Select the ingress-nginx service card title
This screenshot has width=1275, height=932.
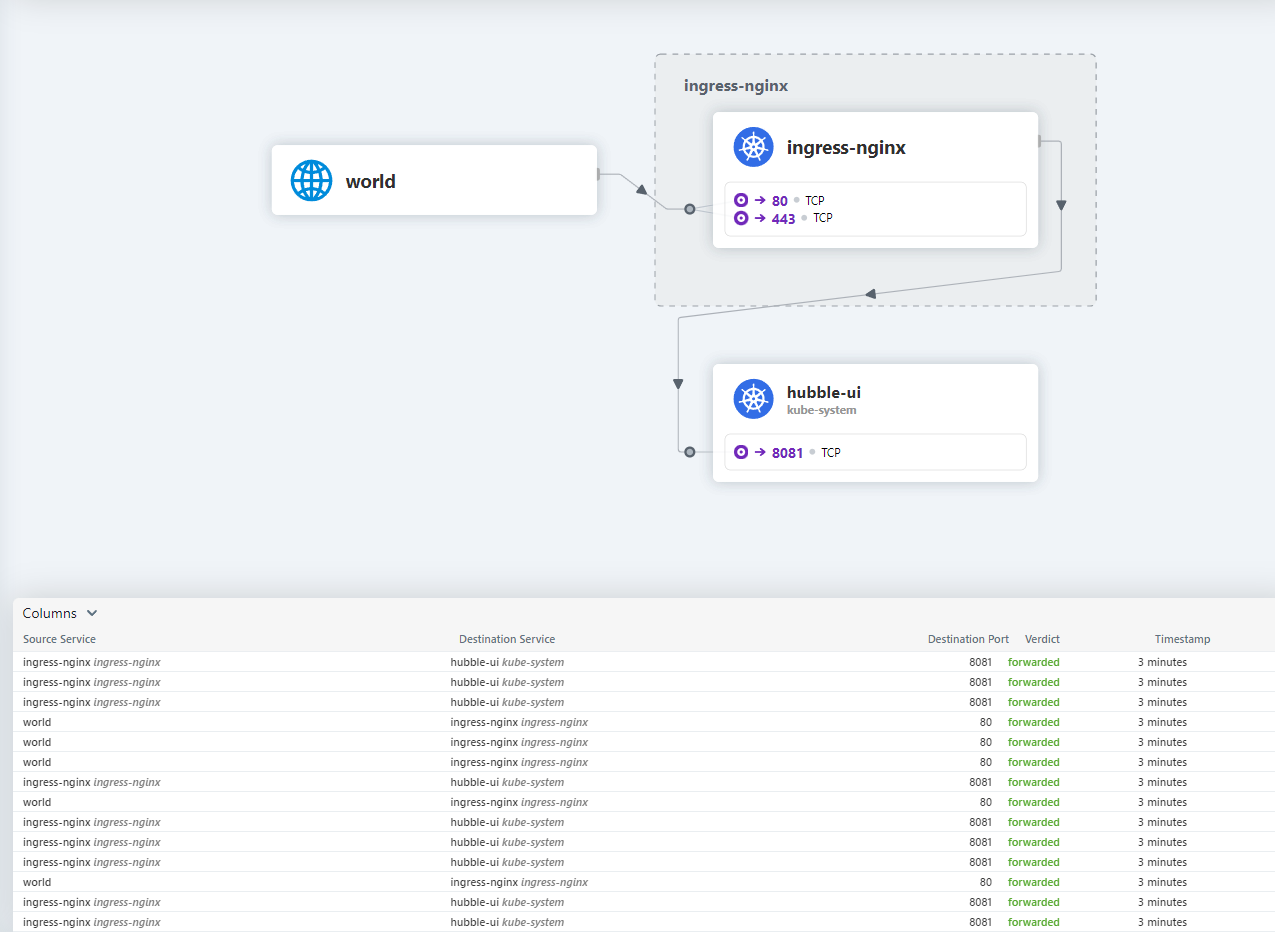(x=846, y=148)
